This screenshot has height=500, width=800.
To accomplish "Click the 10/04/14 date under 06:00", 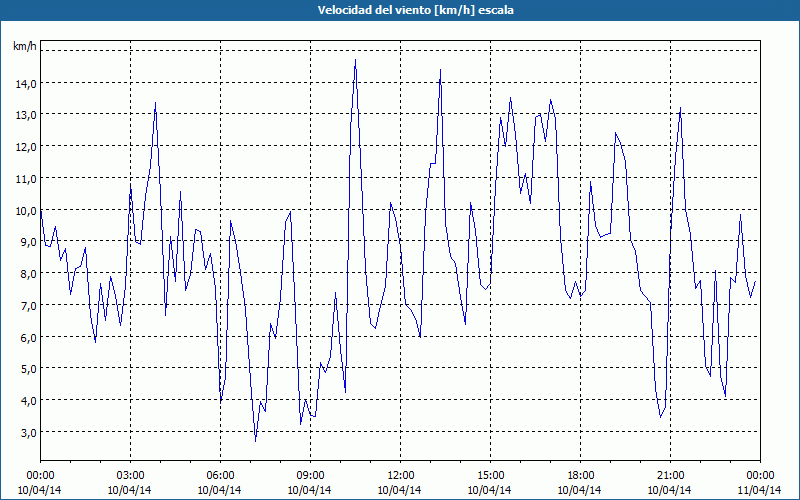I will pyautogui.click(x=220, y=490).
